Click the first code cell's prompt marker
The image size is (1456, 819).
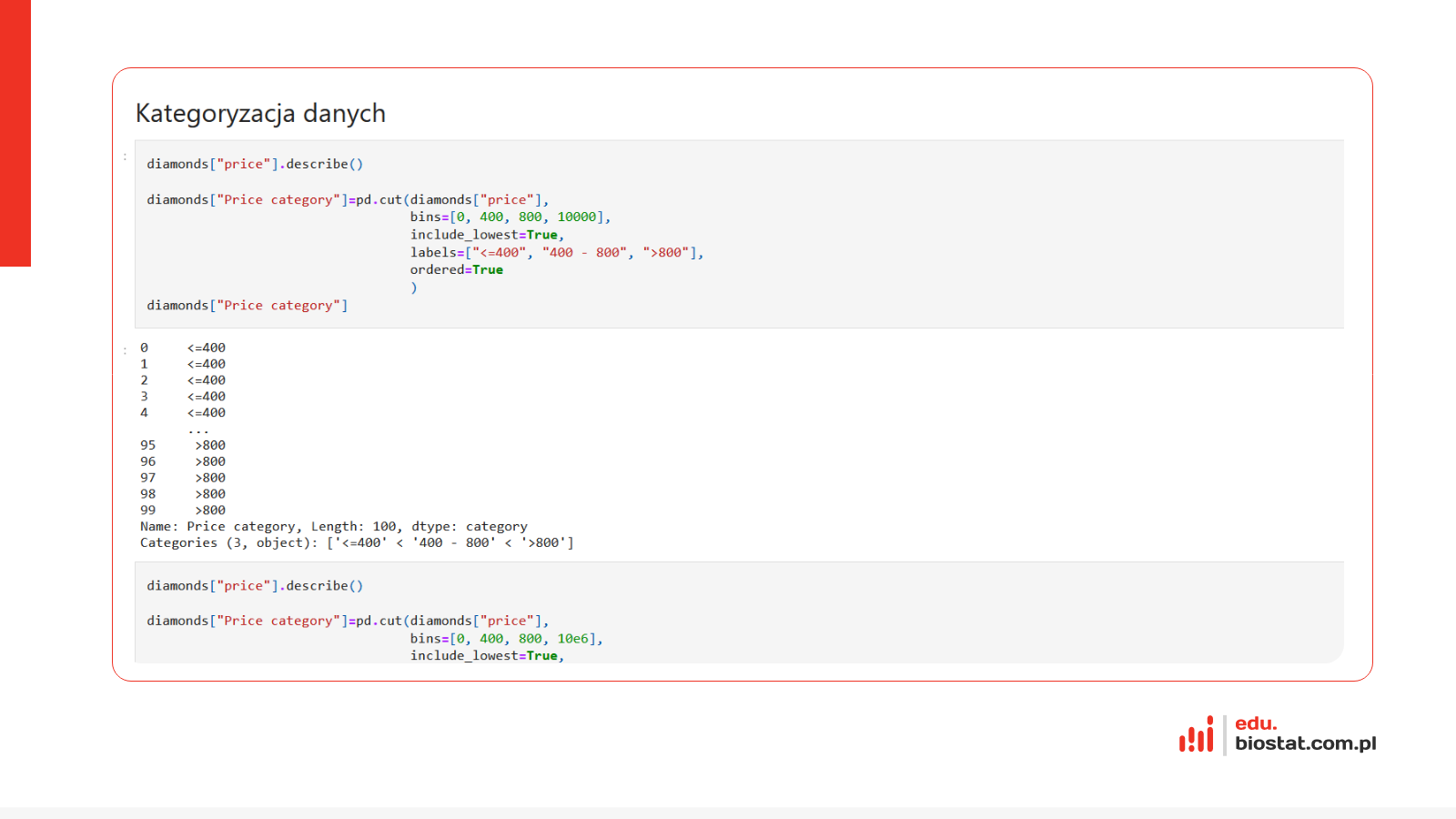(x=126, y=157)
